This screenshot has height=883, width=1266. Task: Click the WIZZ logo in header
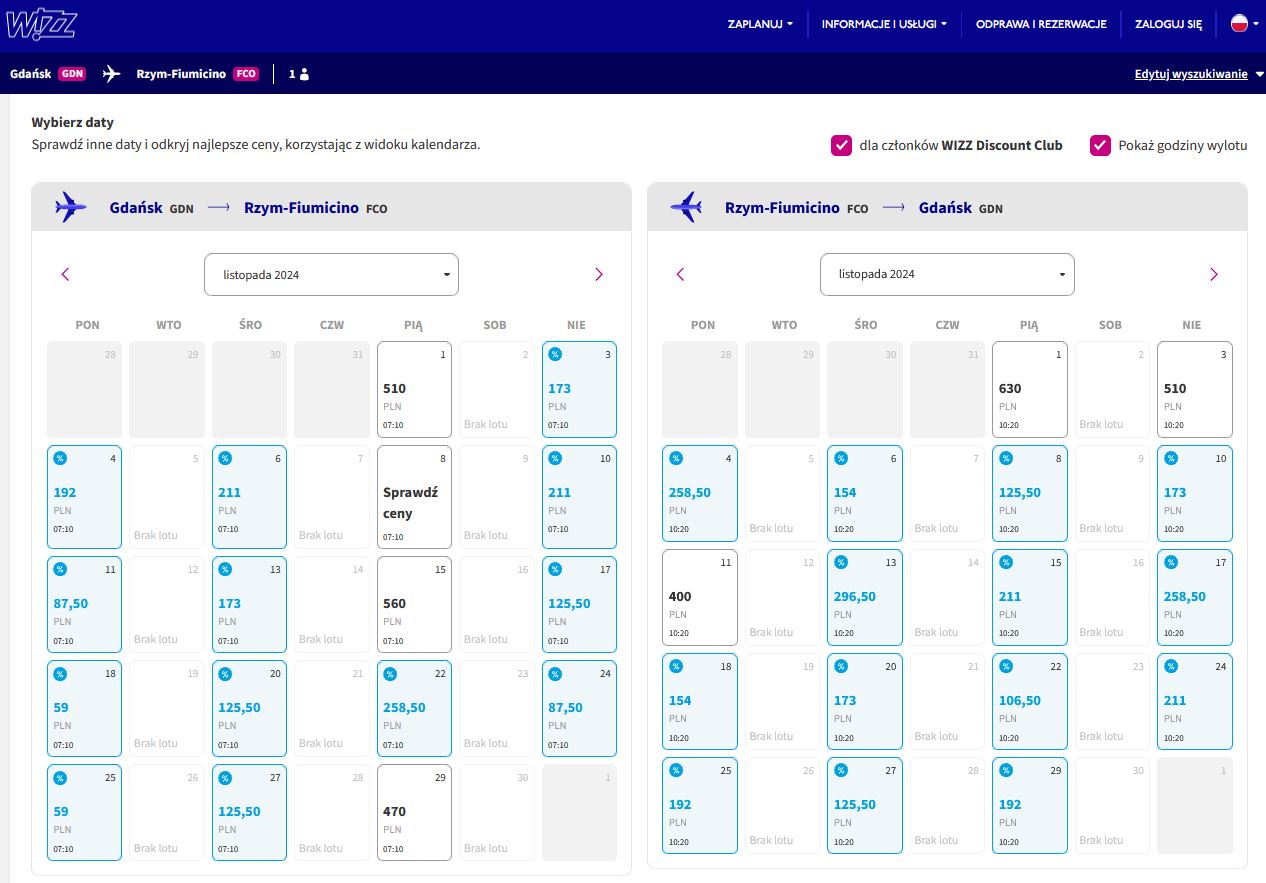point(42,23)
